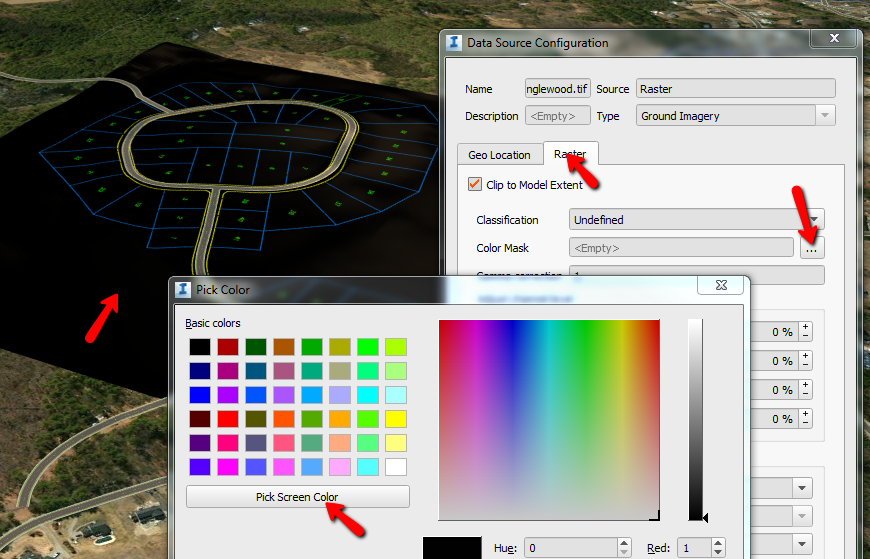Open the second dropdown below percent rows
Viewport: 870px width, 559px height.
click(802, 516)
